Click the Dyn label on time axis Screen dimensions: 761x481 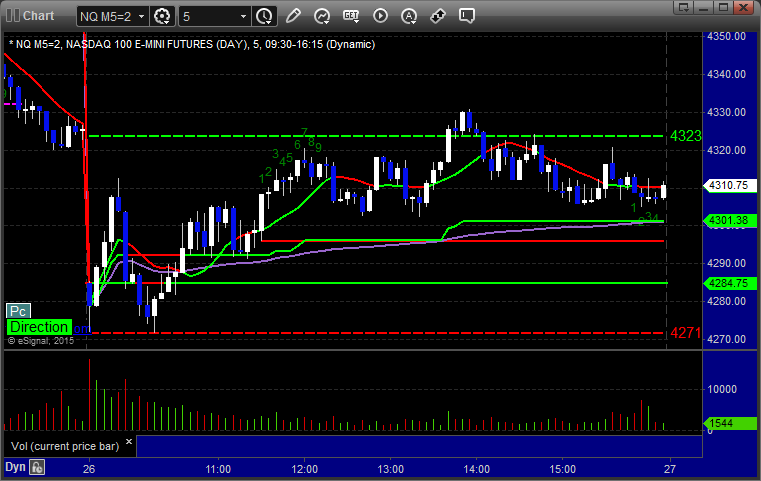[x=15, y=467]
